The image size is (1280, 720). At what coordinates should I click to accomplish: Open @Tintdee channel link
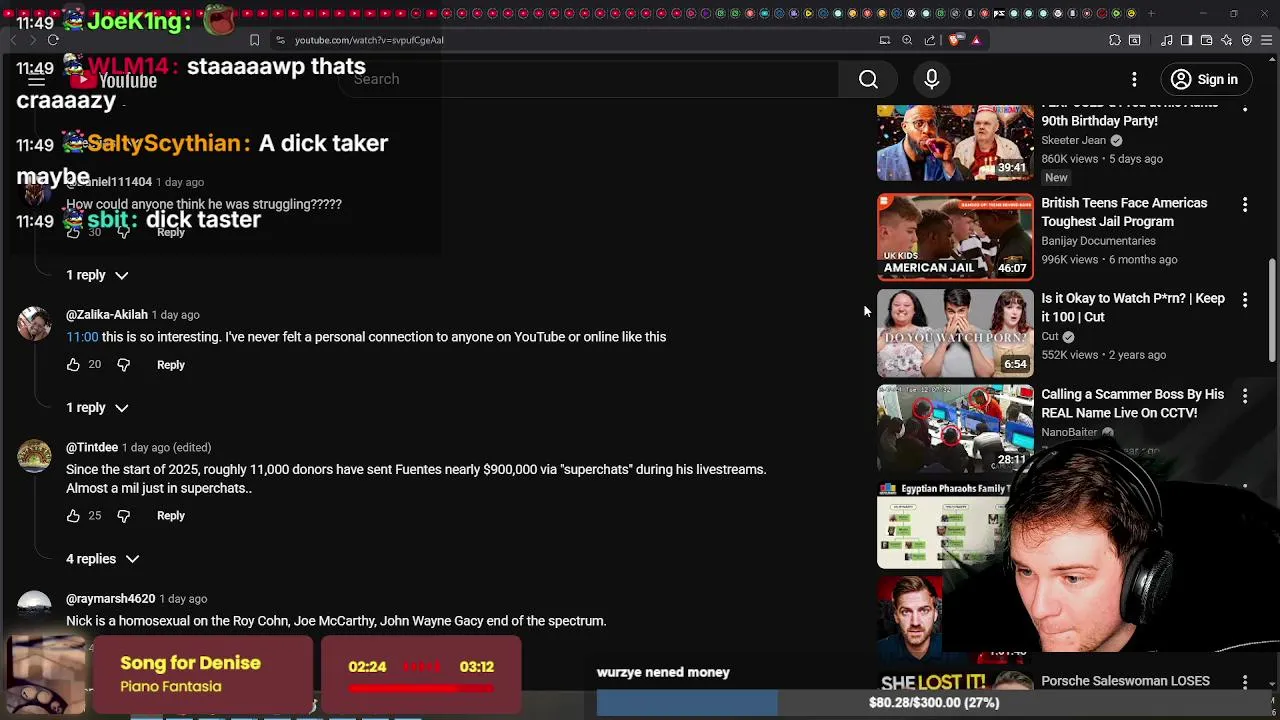[92, 448]
